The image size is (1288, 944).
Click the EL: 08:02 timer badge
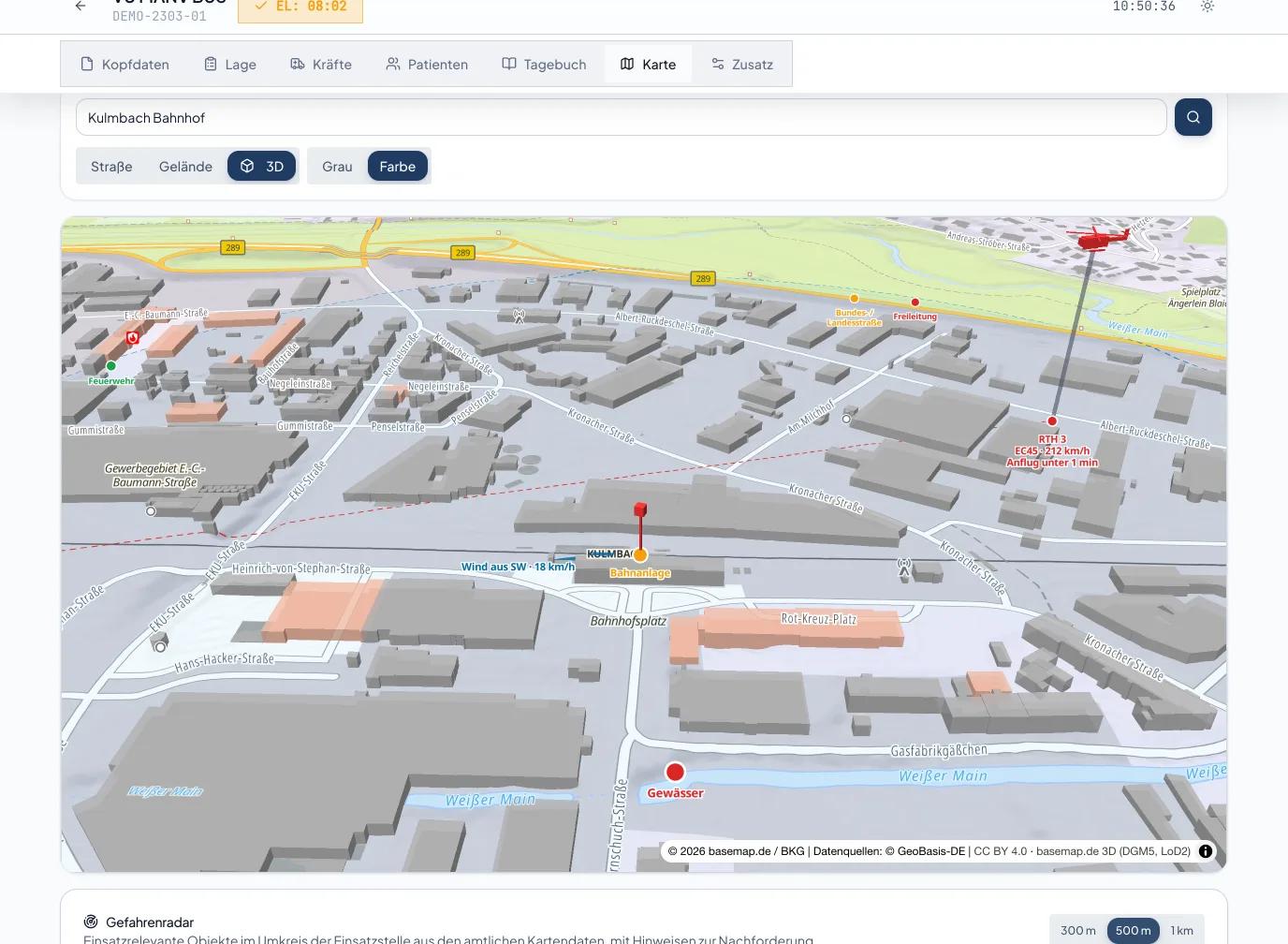click(300, 7)
